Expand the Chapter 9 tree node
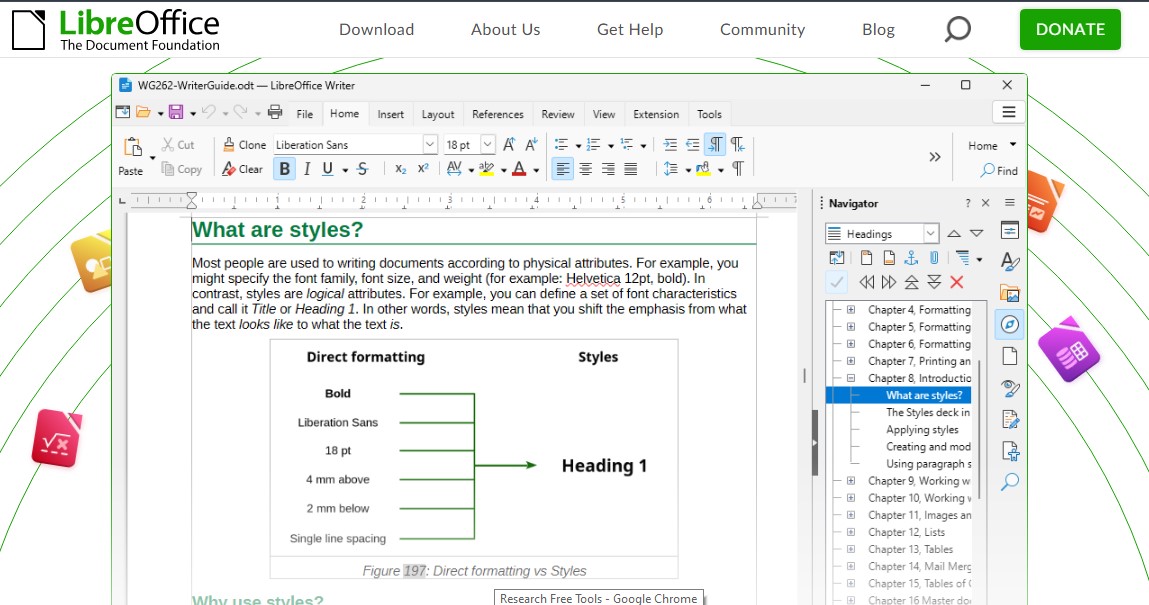The width and height of the screenshot is (1149, 605). coord(851,480)
